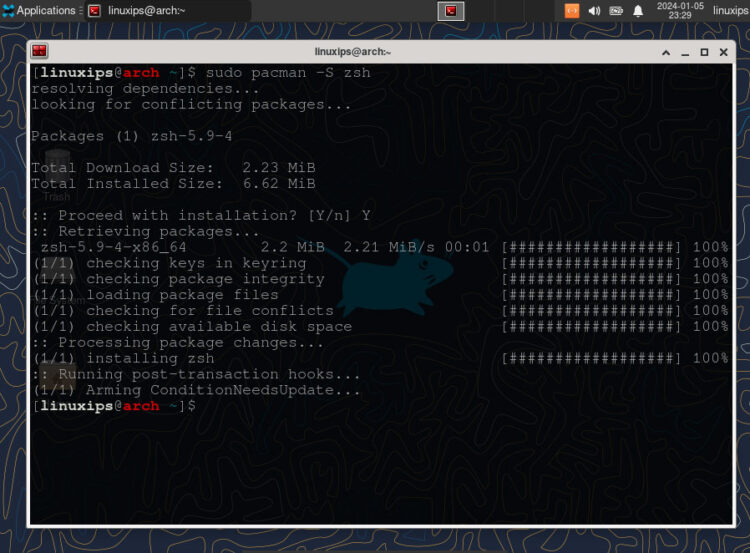Viewport: 750px width, 553px height.
Task: Click the 'installing zsh' line
Action: point(123,358)
